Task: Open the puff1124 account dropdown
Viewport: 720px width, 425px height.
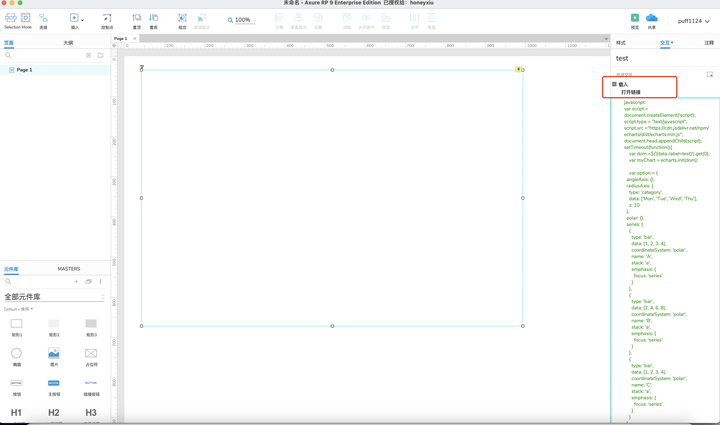Action: point(693,21)
